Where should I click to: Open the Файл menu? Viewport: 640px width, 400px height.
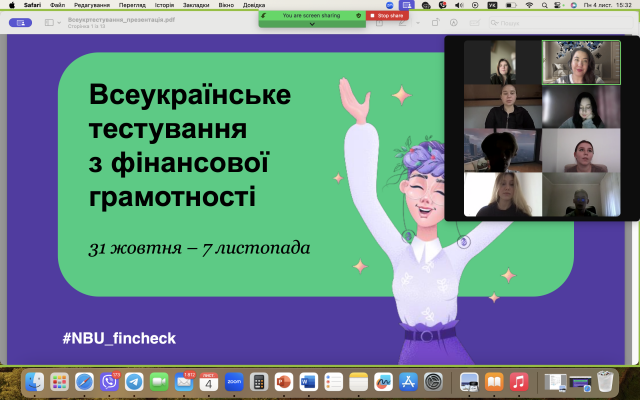tap(58, 5)
